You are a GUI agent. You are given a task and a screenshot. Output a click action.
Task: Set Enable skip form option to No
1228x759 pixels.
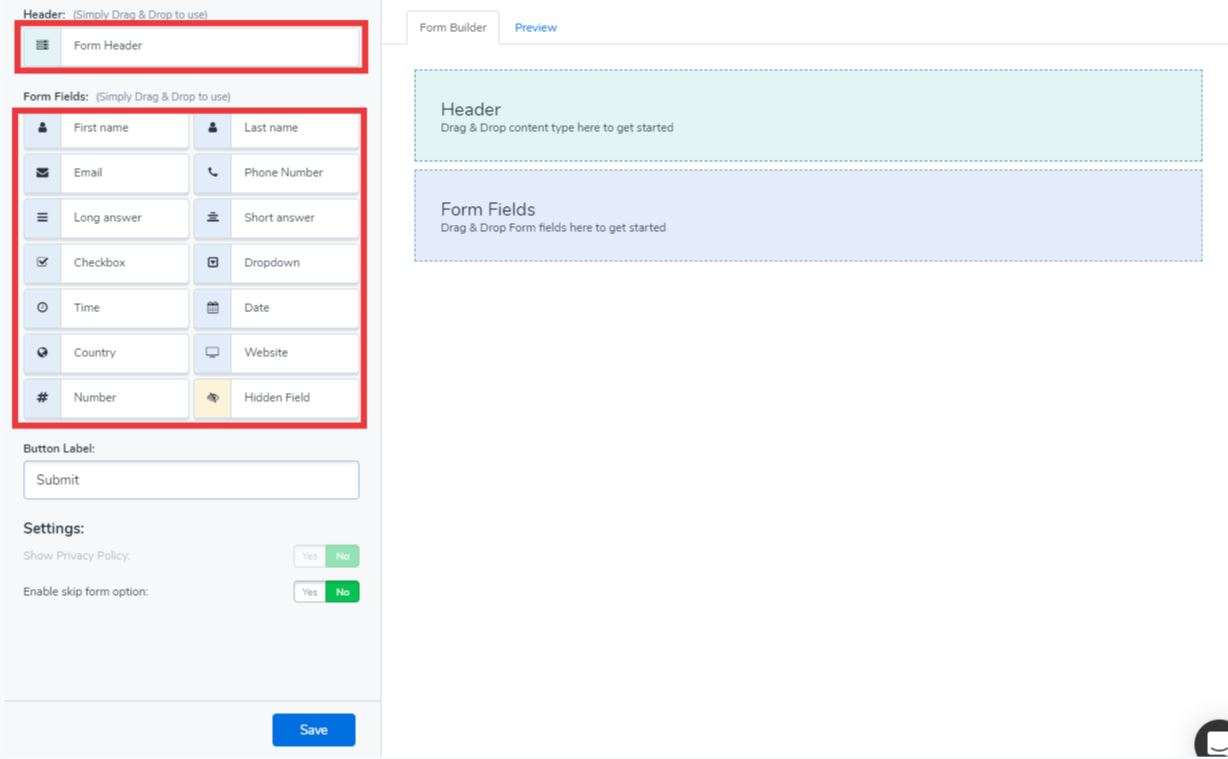[x=343, y=592]
